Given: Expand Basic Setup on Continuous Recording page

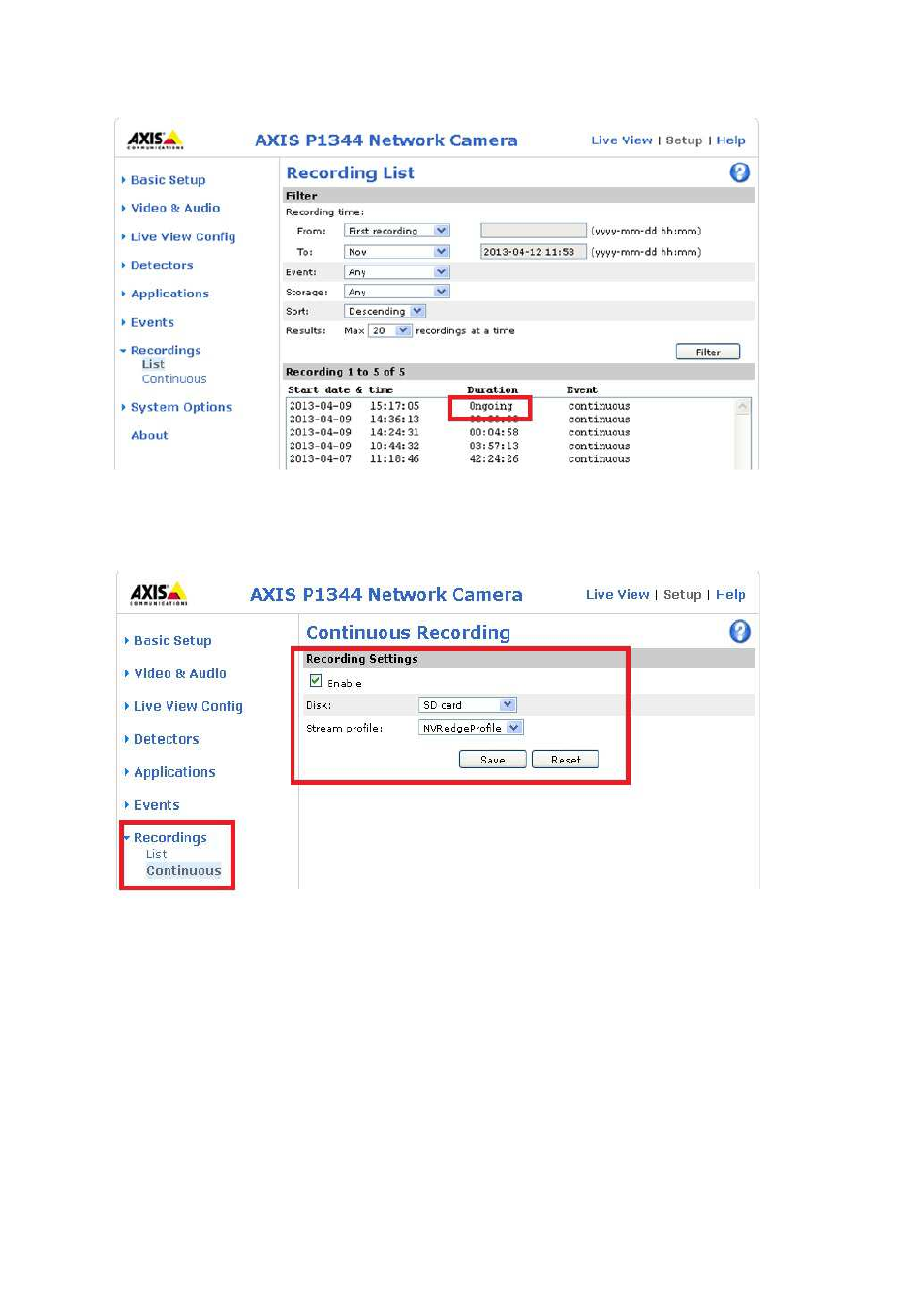Looking at the screenshot, I should point(172,640).
